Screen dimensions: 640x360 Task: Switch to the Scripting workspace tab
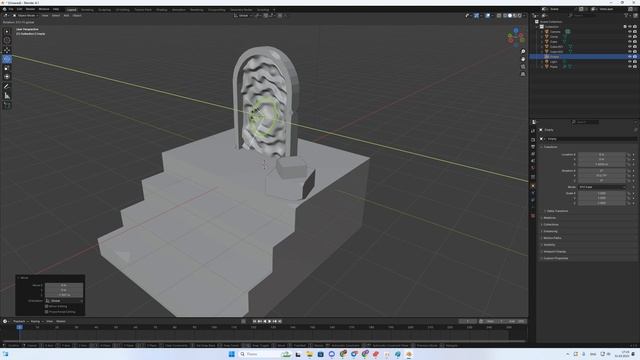(263, 9)
